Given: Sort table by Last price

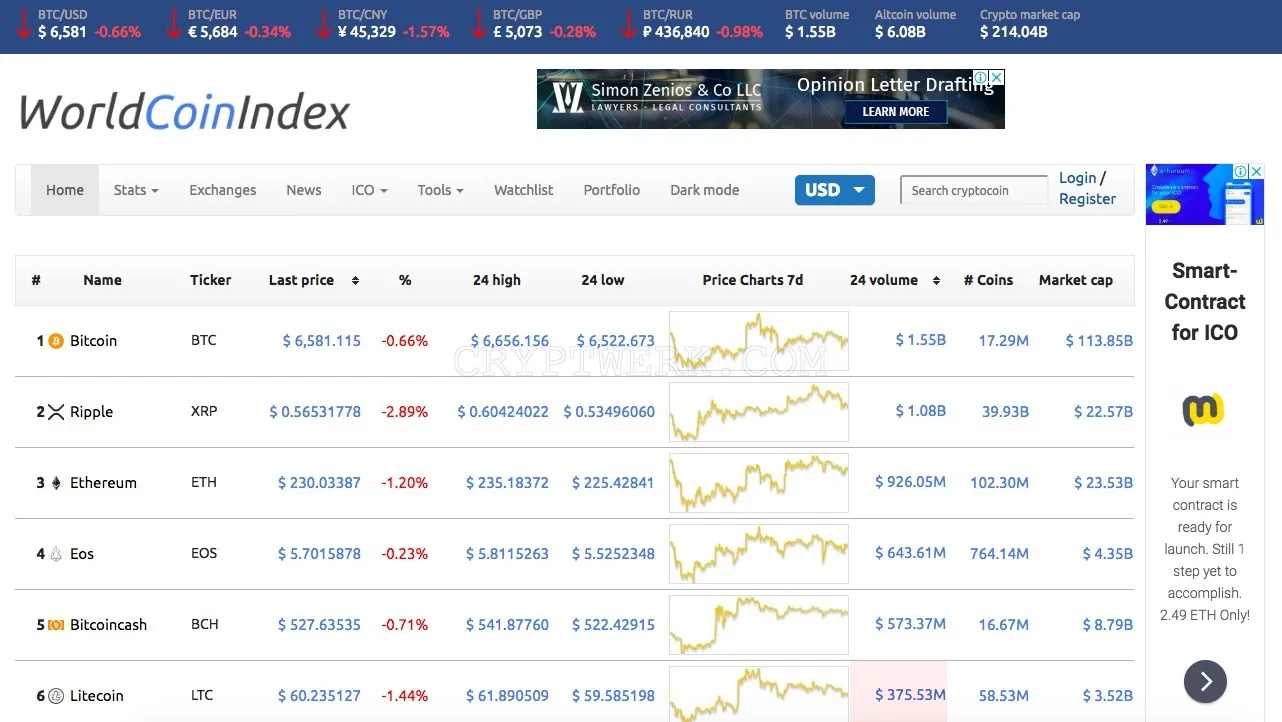Looking at the screenshot, I should (x=313, y=281).
